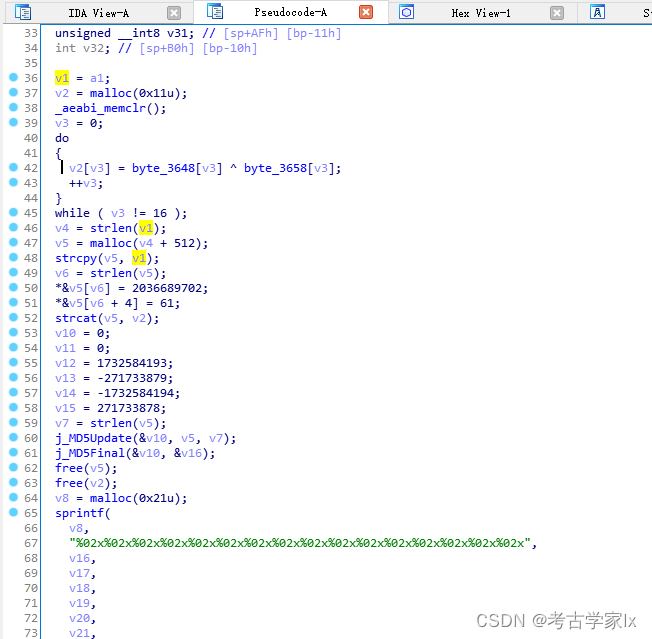Click strcpy function call
Viewport: 652px width, 639px height.
(x=76, y=258)
